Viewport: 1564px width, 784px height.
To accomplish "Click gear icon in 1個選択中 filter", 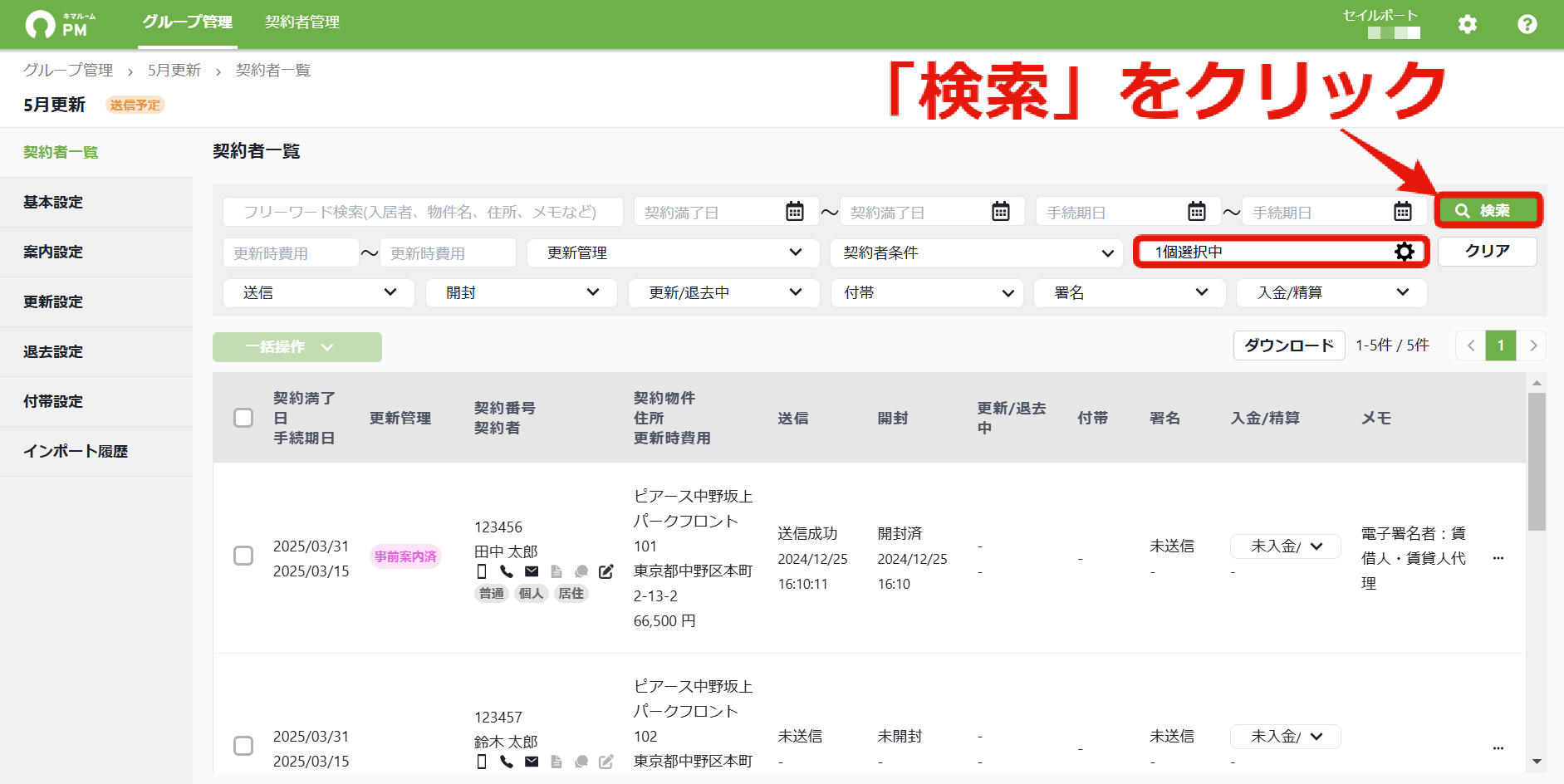I will 1404,252.
